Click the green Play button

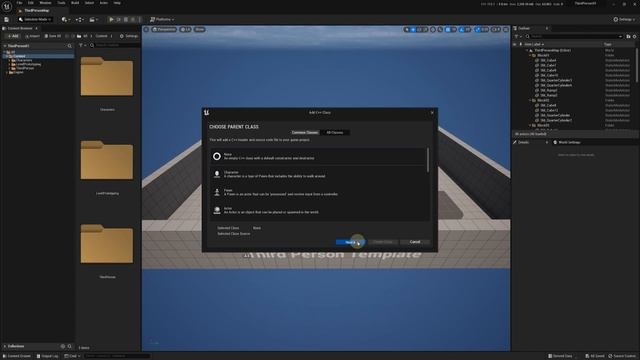pos(111,20)
